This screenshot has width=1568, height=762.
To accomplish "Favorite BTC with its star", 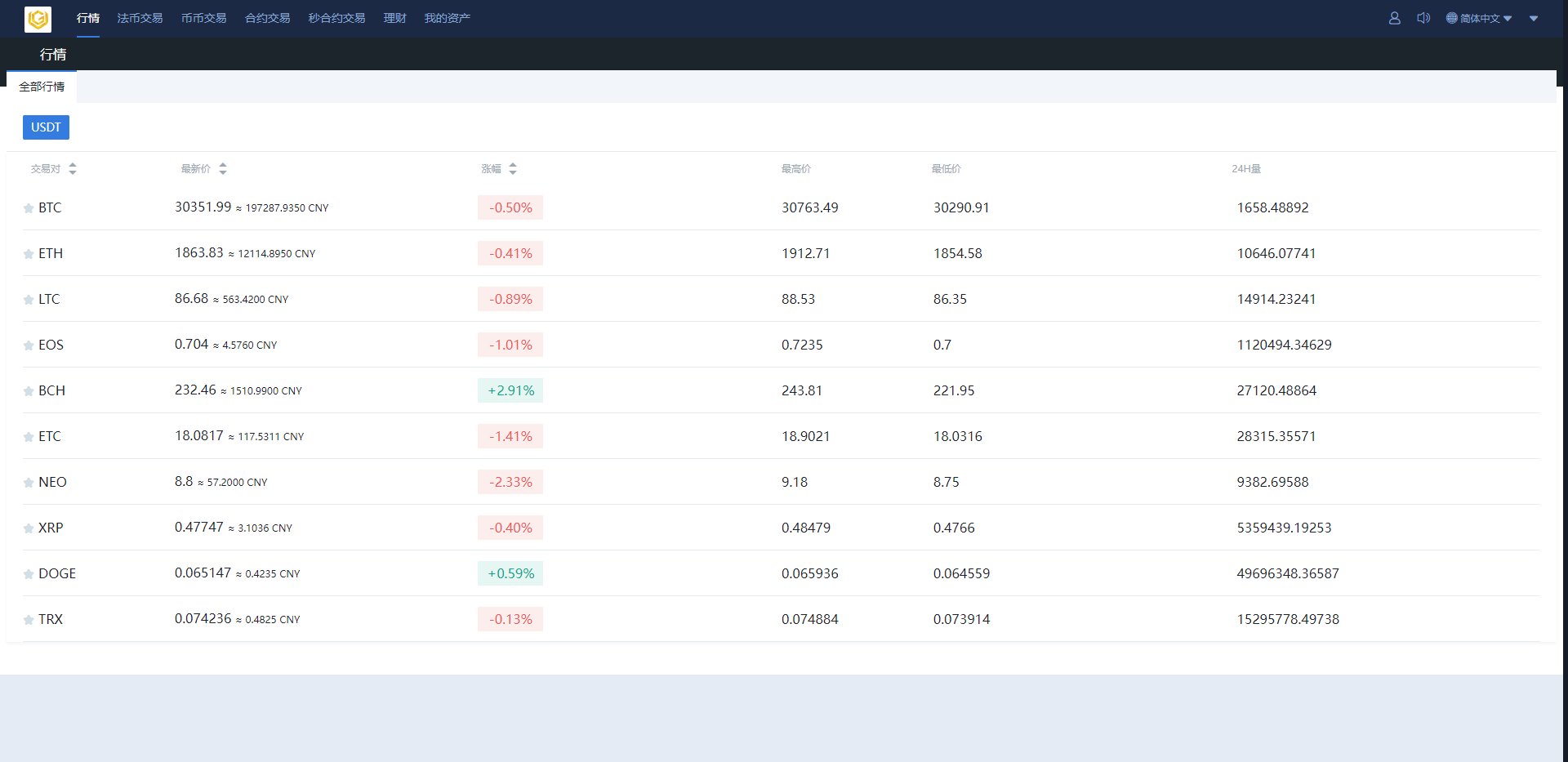I will pyautogui.click(x=29, y=208).
